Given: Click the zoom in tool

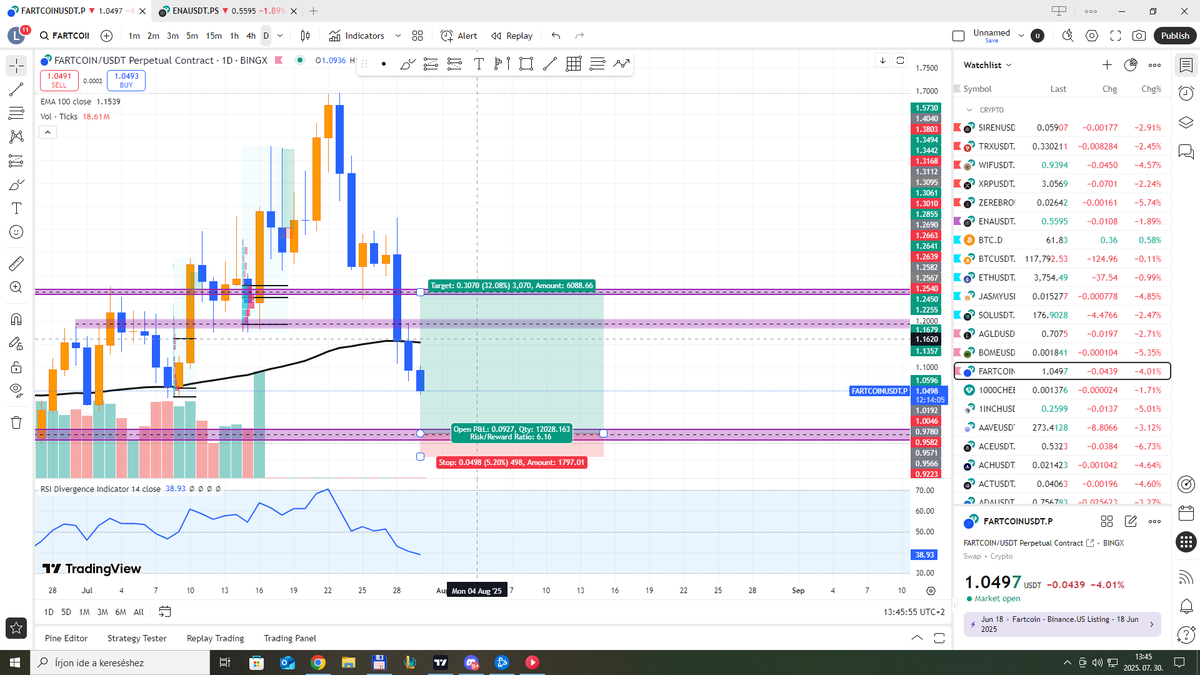Looking at the screenshot, I should pos(16,288).
